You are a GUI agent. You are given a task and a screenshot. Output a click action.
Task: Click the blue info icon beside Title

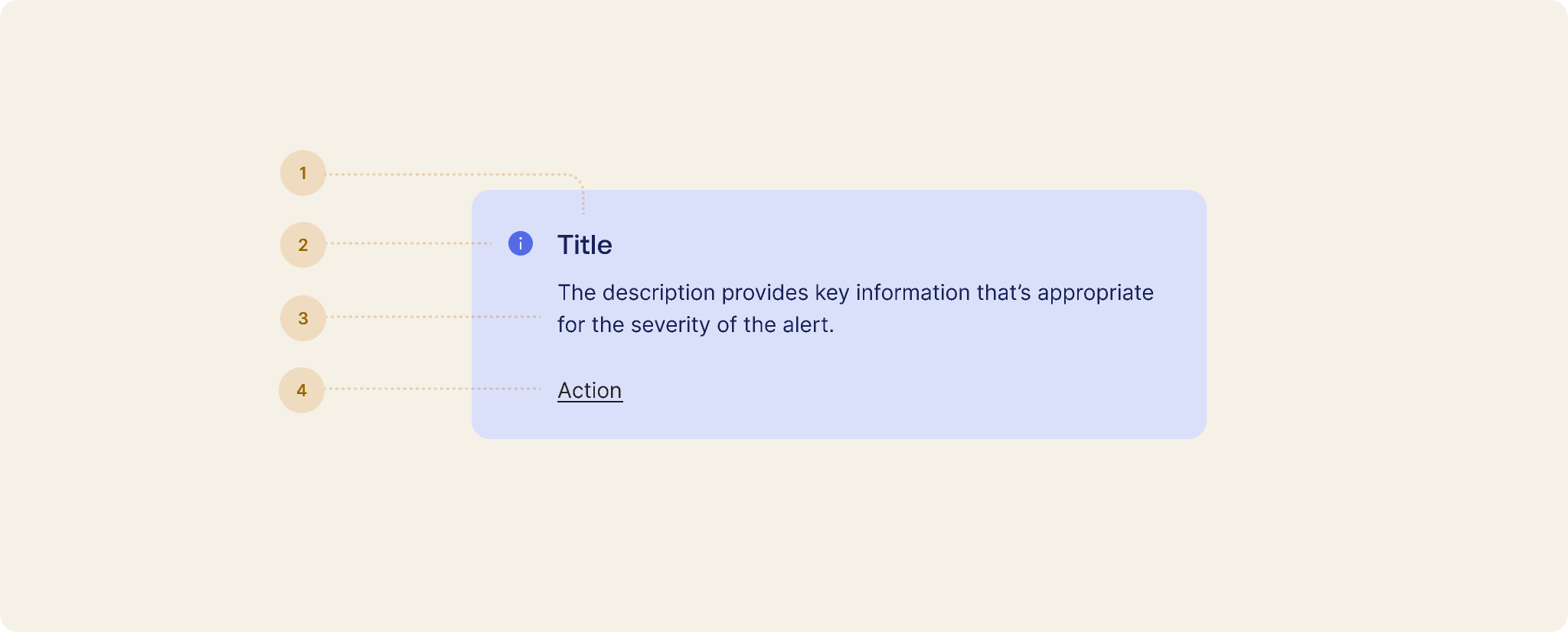point(521,243)
